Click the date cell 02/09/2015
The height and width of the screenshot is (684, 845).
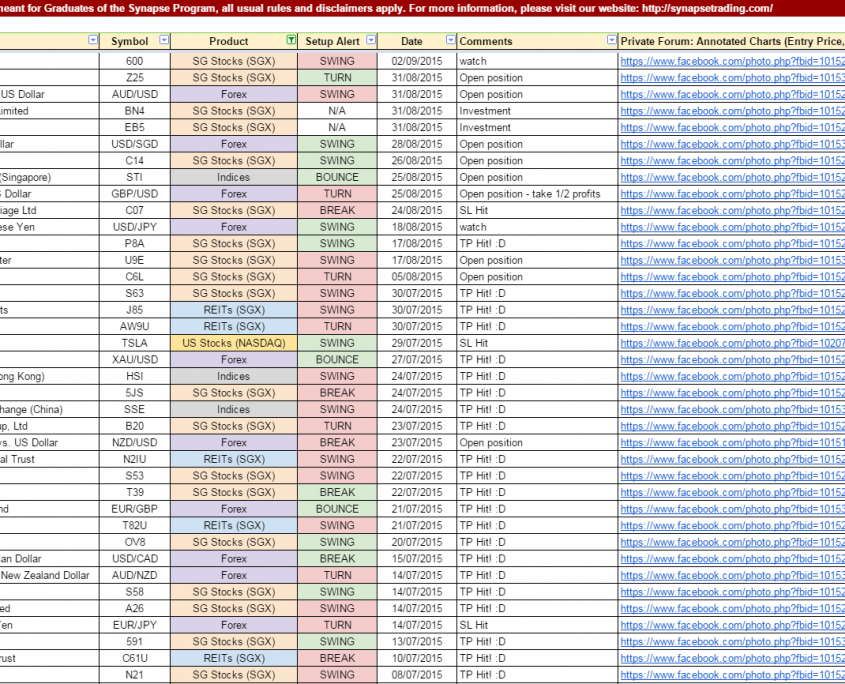417,62
